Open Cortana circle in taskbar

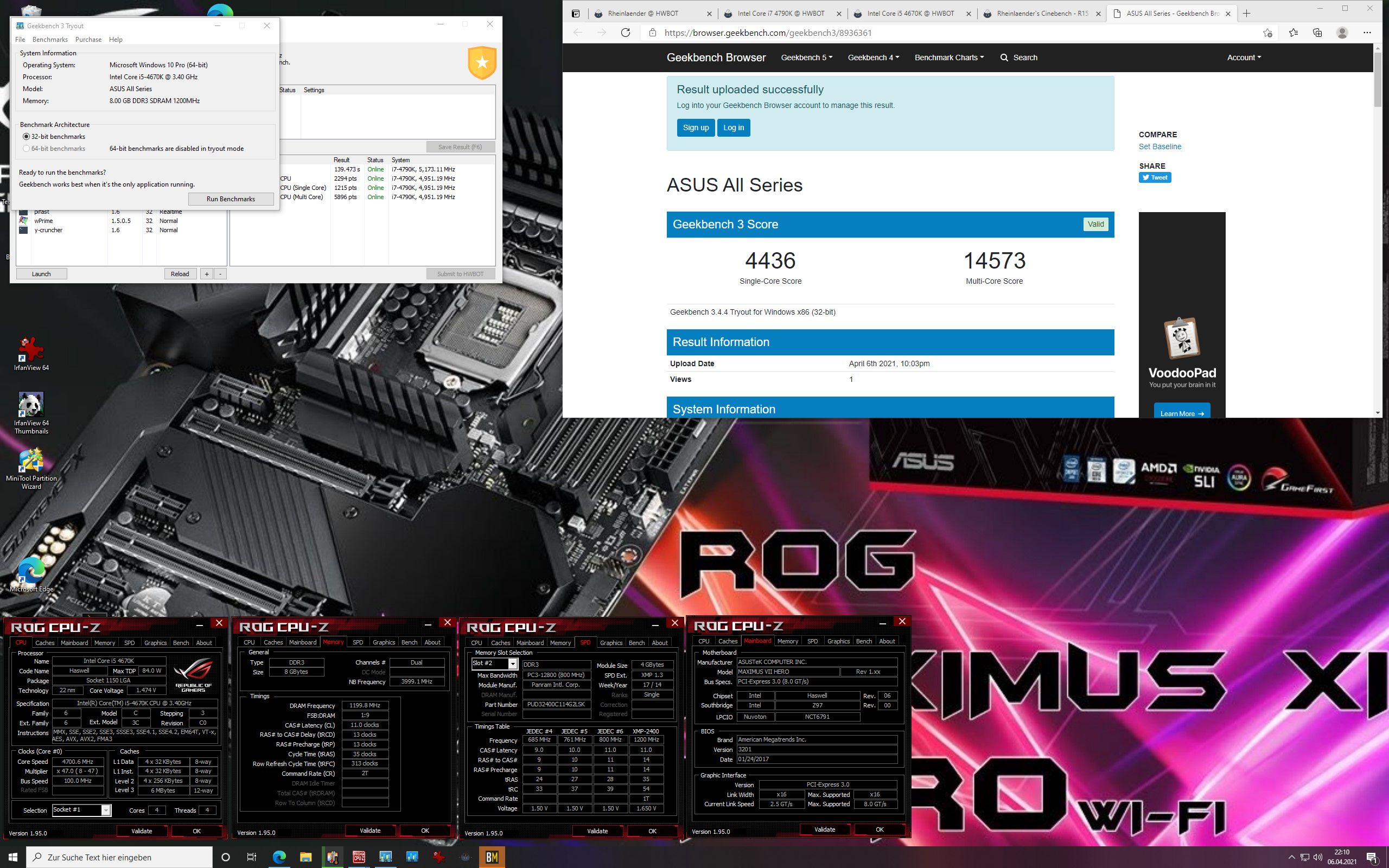226,857
